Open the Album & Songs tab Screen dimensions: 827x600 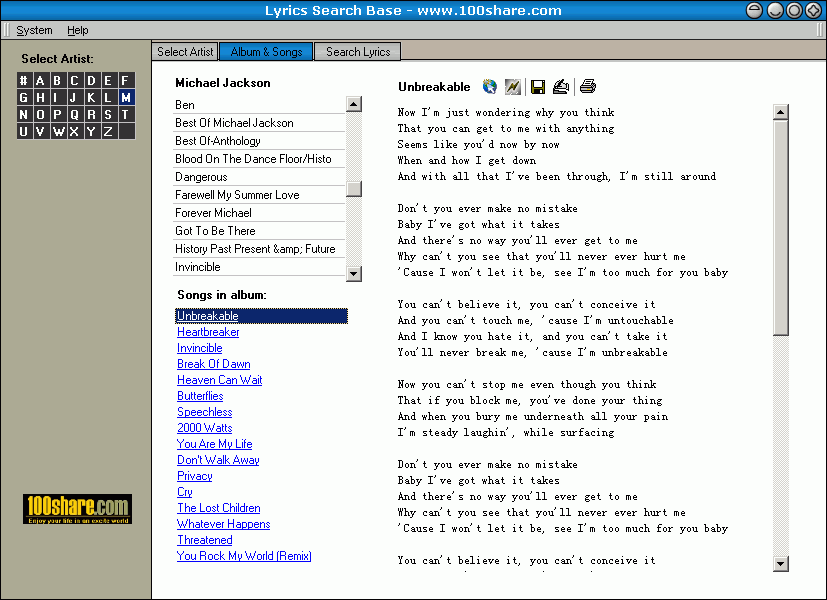(x=265, y=51)
